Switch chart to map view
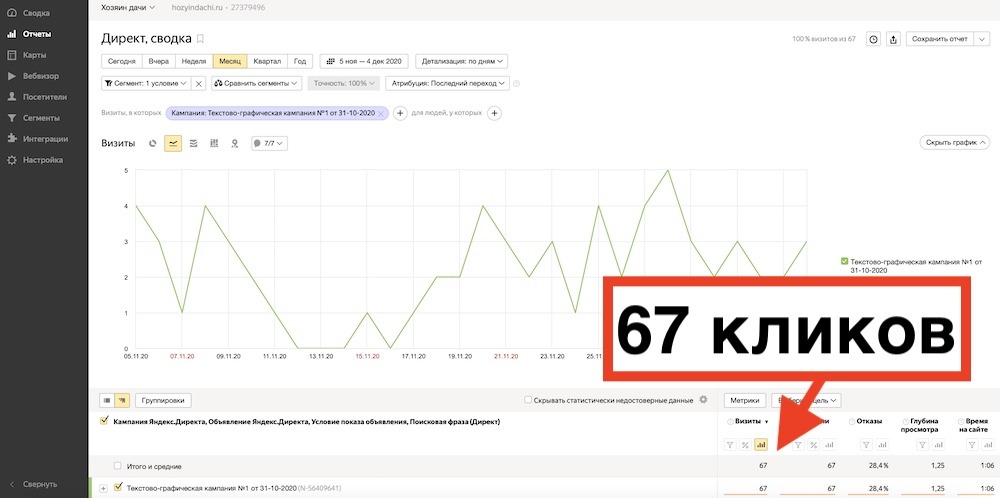Screen dimensions: 1000x498 click(x=234, y=143)
